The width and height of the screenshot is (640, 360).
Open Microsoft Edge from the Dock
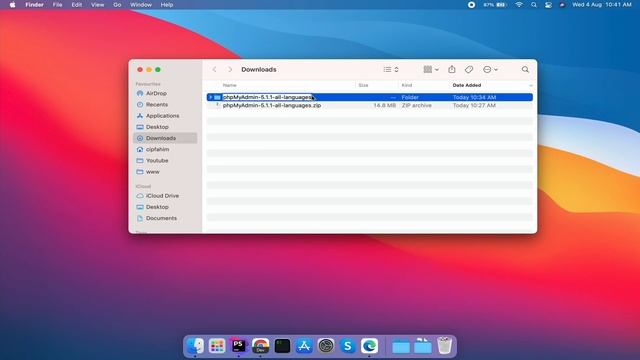click(x=369, y=346)
